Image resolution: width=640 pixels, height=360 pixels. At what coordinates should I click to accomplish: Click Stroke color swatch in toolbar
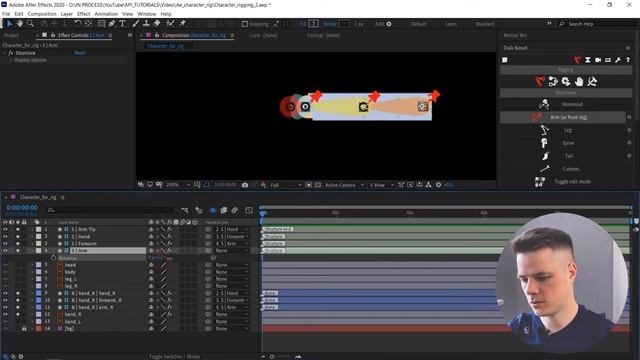pyautogui.click(x=344, y=24)
